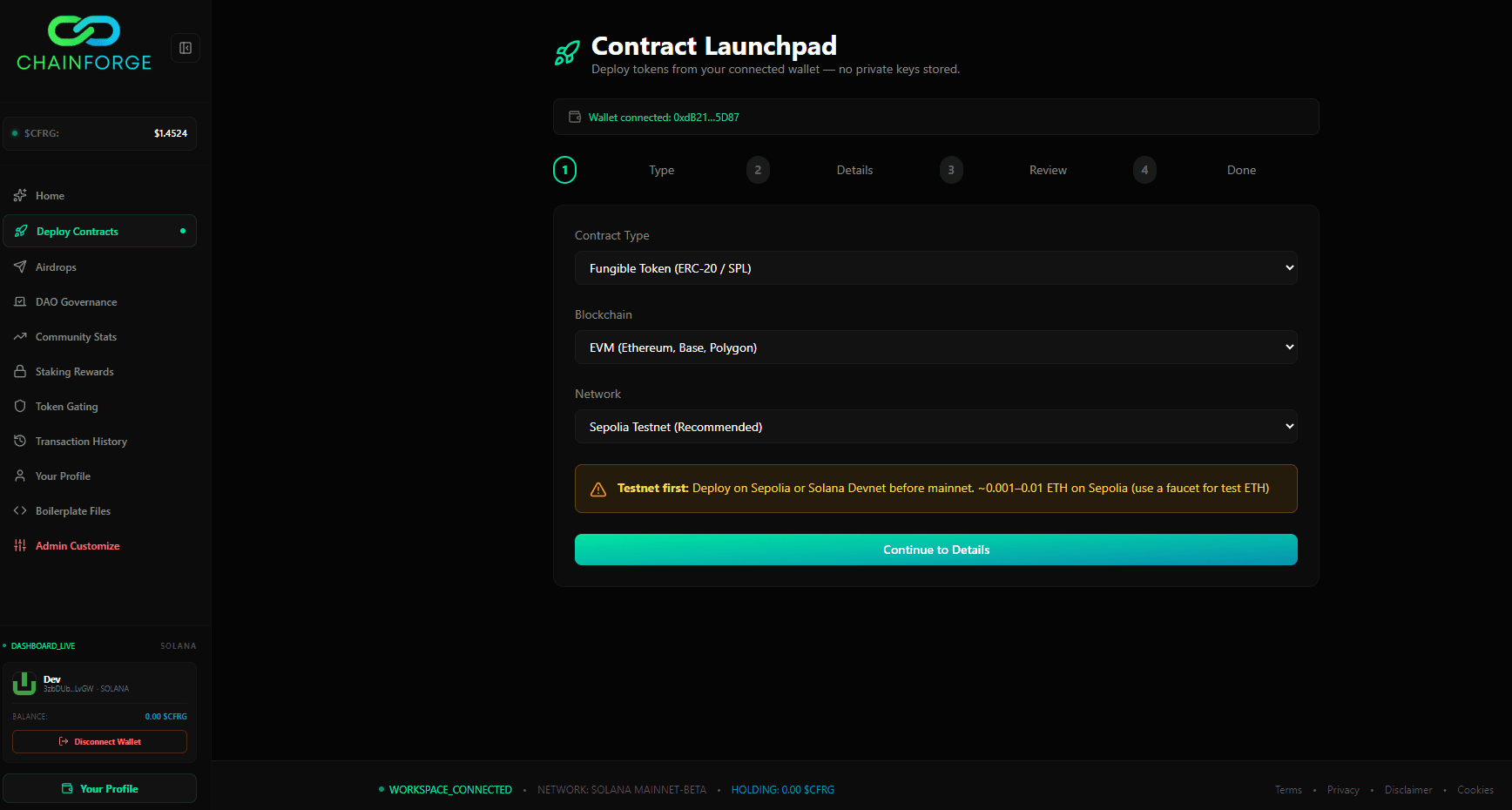The image size is (1512, 810).
Task: Open Token Gating page
Action: tap(99, 407)
